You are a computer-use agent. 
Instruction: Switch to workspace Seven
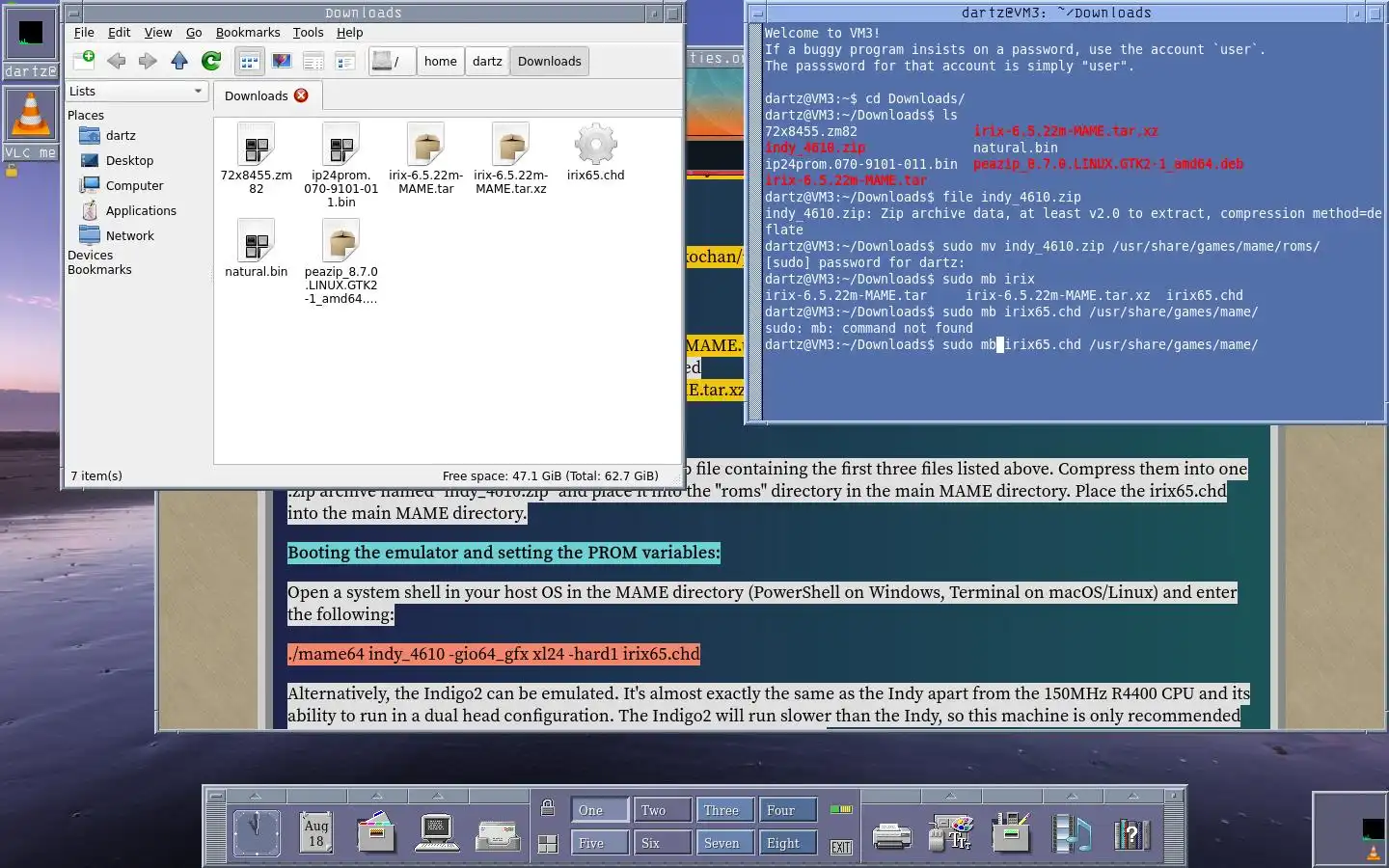coord(724,843)
